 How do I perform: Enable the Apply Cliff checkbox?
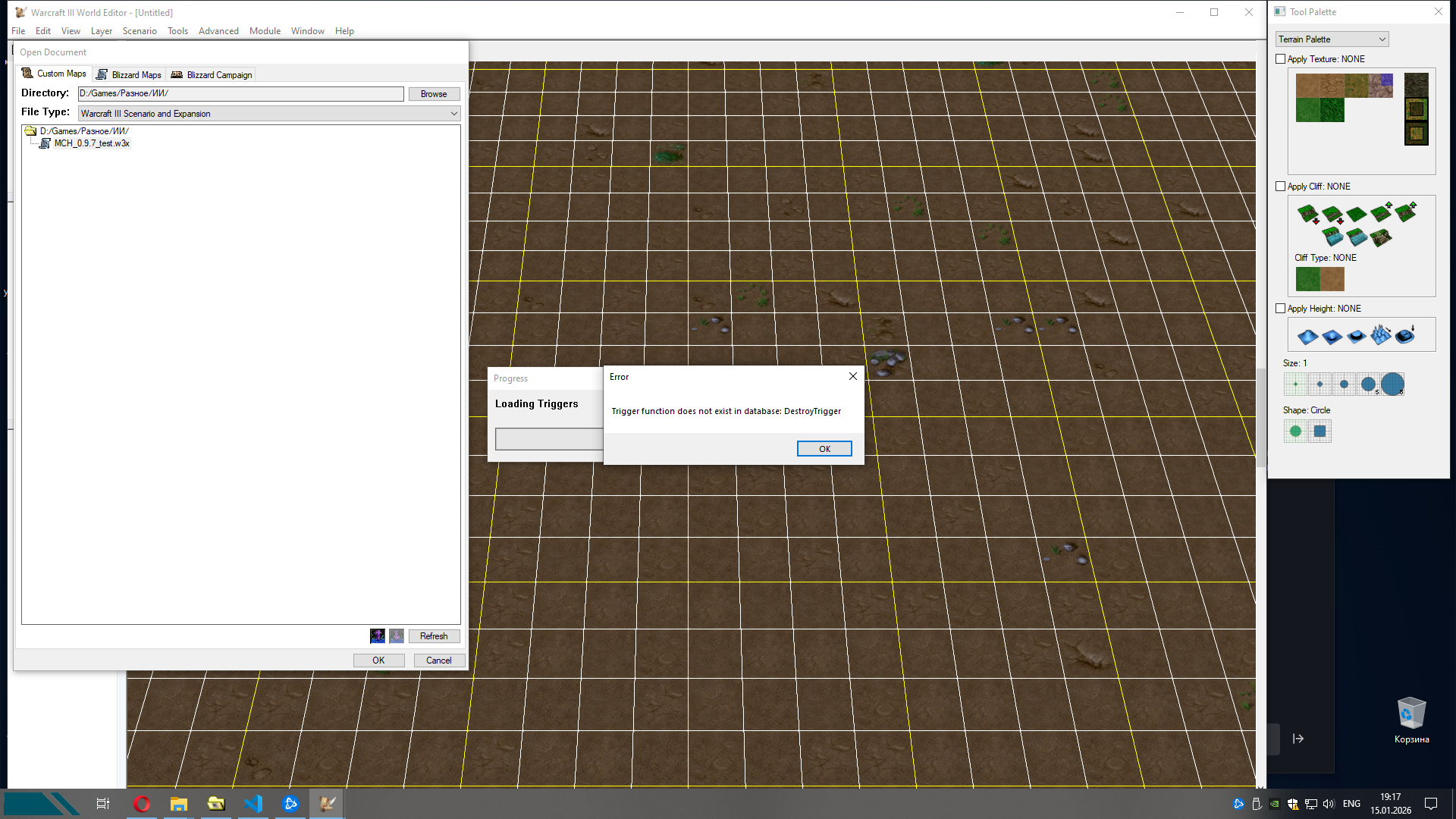tap(1281, 187)
